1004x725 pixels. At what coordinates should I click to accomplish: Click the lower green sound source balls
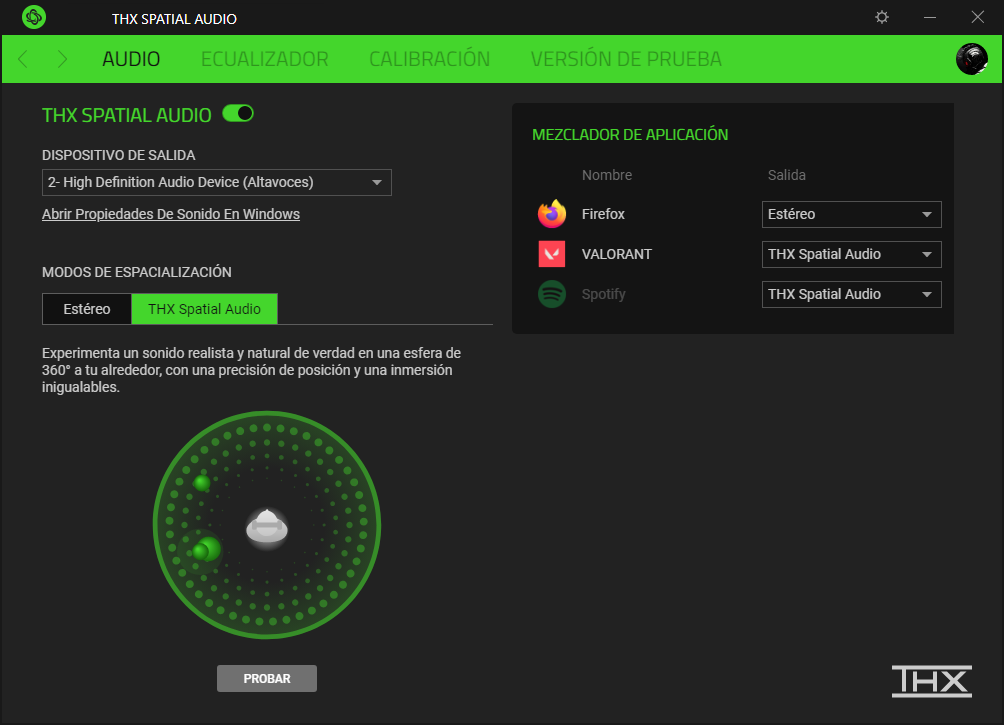click(x=207, y=550)
